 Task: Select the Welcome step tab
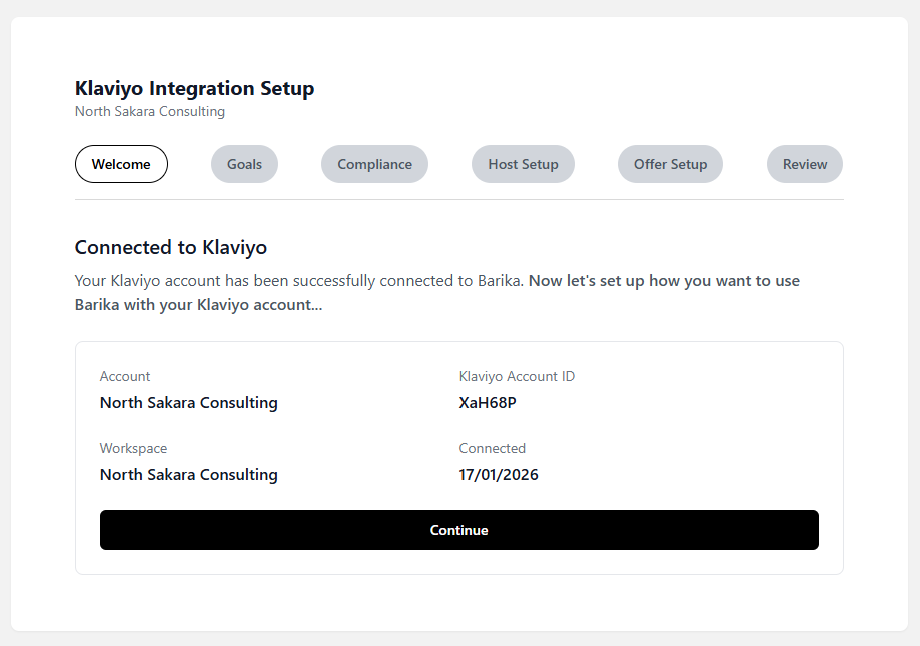121,164
